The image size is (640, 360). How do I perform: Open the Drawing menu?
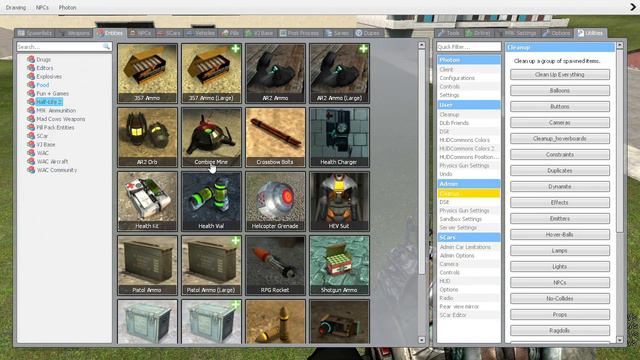(x=16, y=7)
